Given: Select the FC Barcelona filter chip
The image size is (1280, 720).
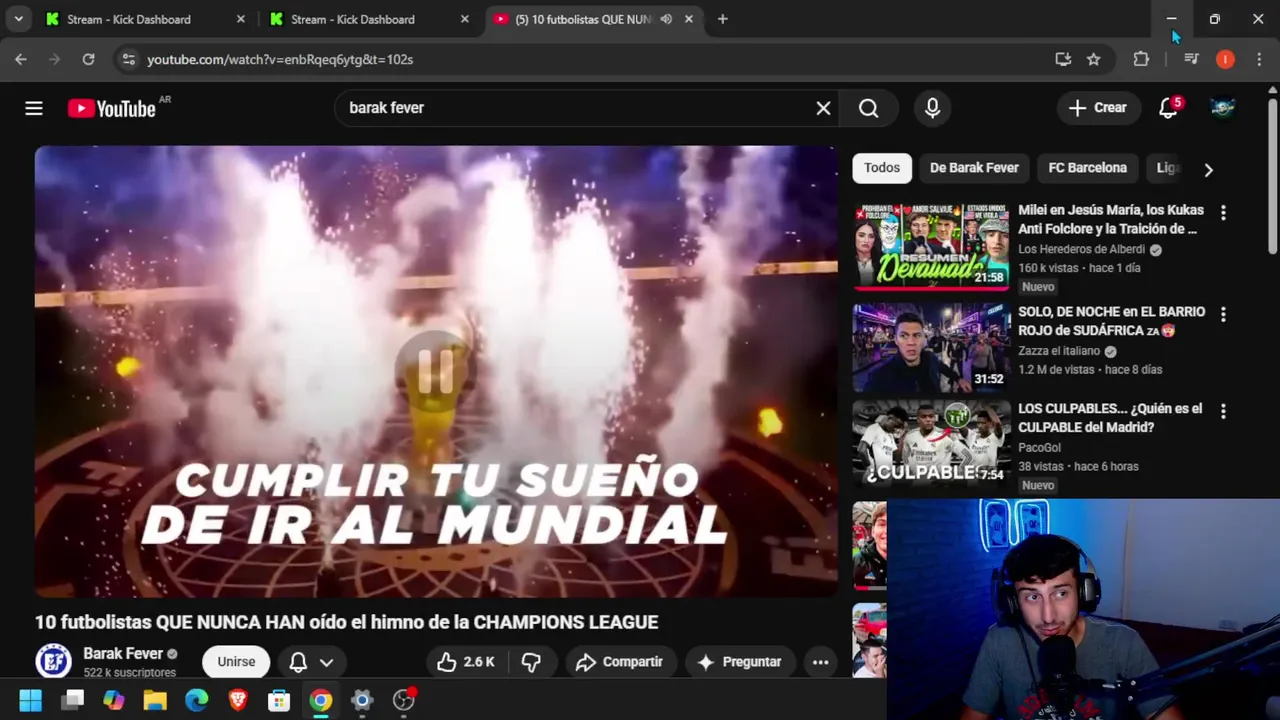Looking at the screenshot, I should click(x=1087, y=168).
